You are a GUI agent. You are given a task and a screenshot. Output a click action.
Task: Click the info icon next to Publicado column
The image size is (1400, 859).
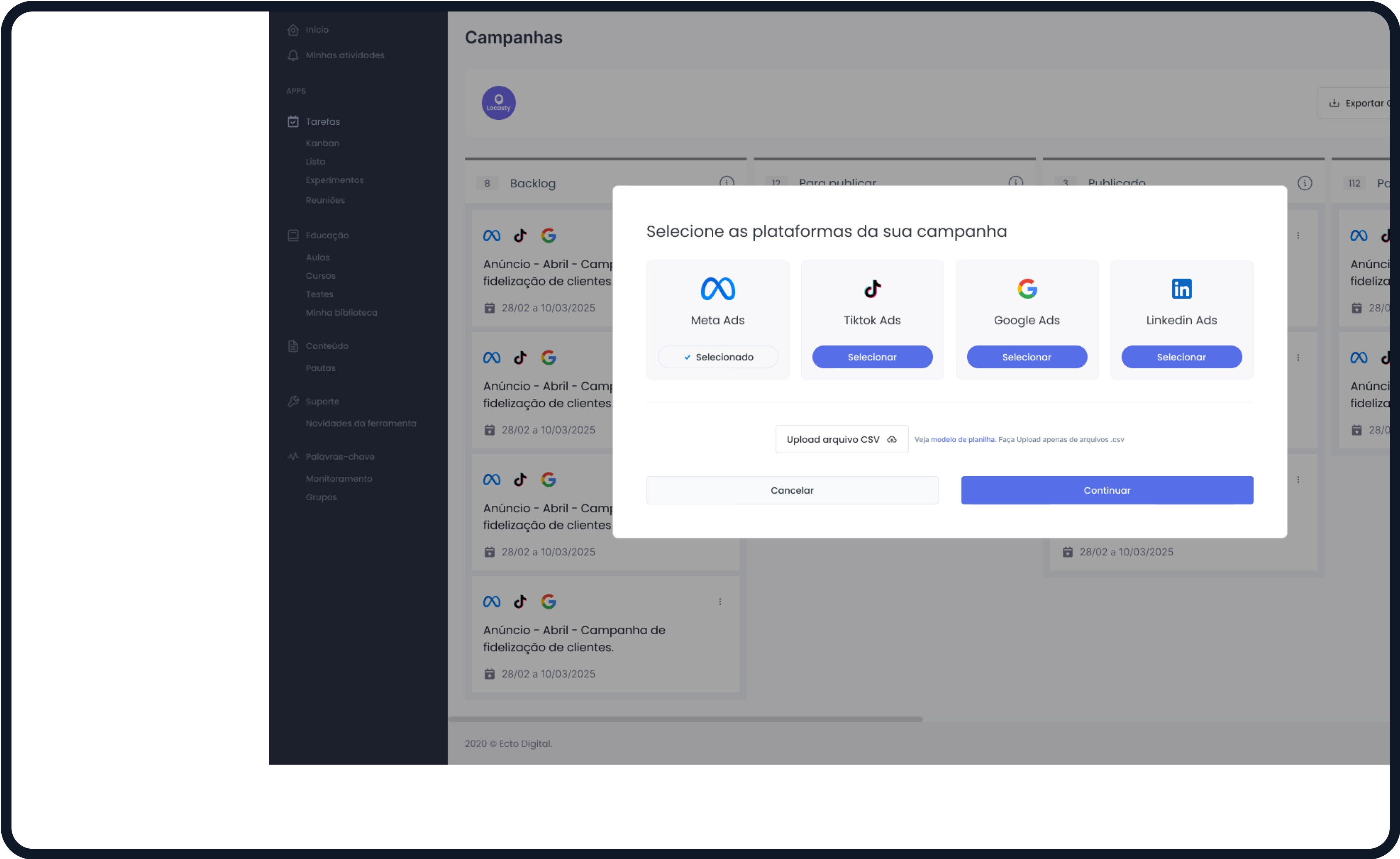coord(1304,183)
